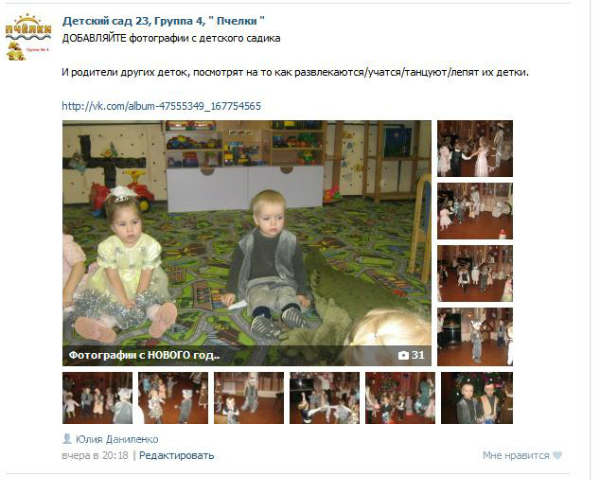
Task: Open album title Фотографии с НОВОГО год..
Action: (x=144, y=355)
